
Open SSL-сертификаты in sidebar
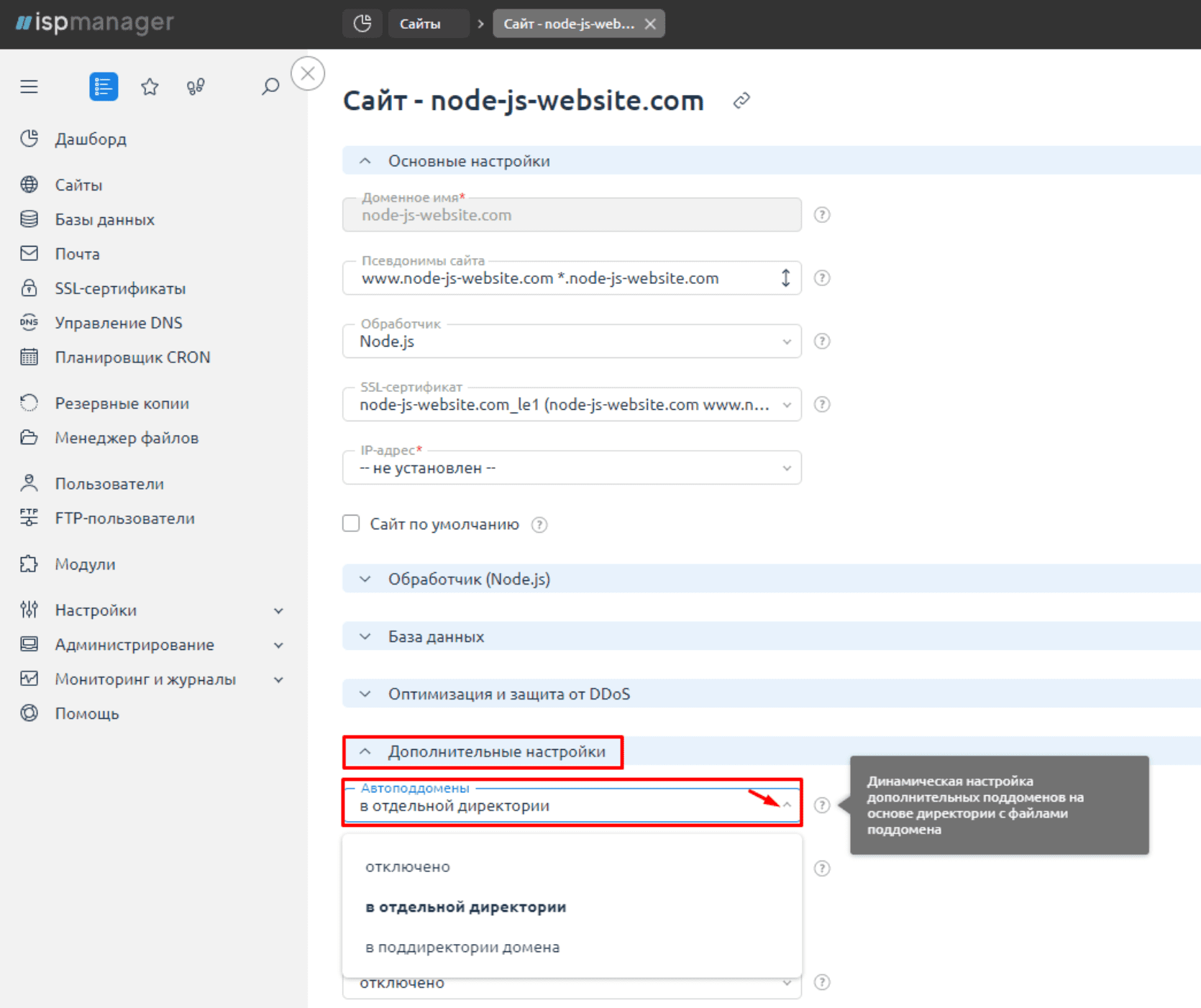[120, 288]
